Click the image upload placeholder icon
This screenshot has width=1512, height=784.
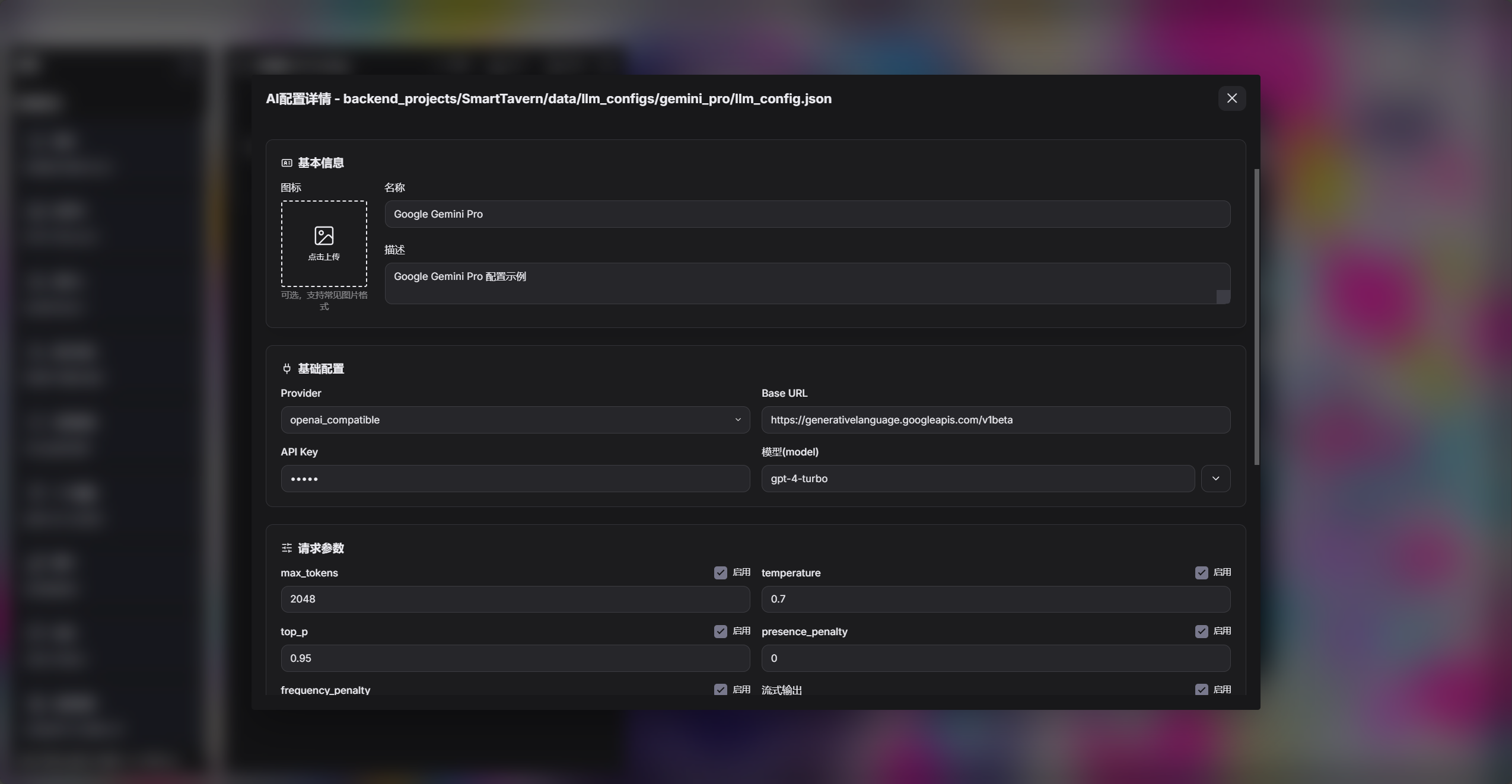[x=324, y=236]
